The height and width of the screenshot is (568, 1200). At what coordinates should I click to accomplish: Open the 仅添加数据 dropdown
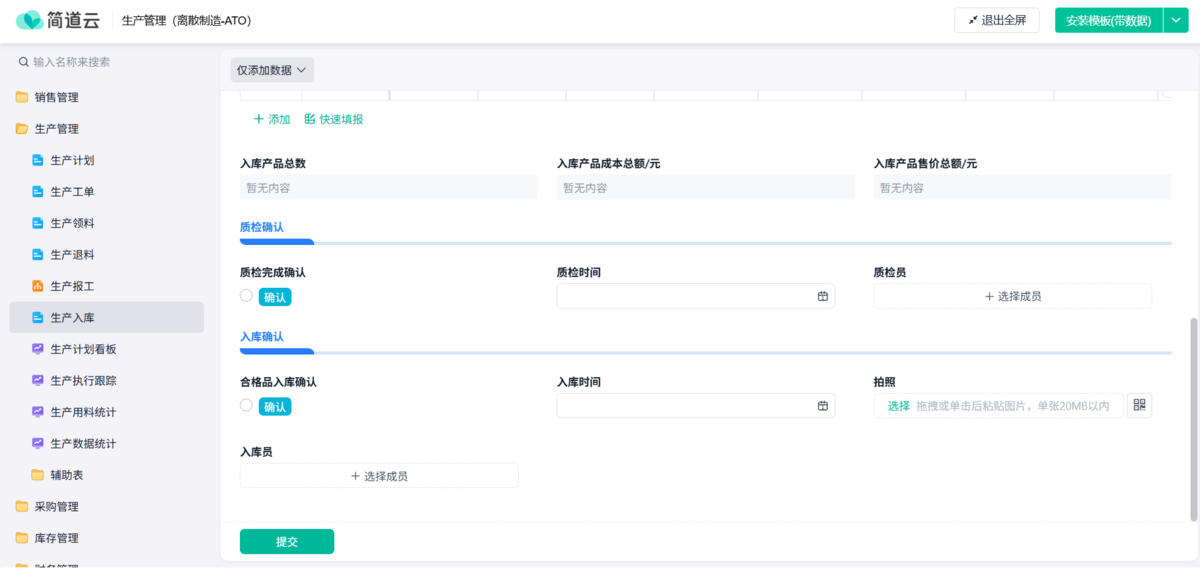coord(272,70)
